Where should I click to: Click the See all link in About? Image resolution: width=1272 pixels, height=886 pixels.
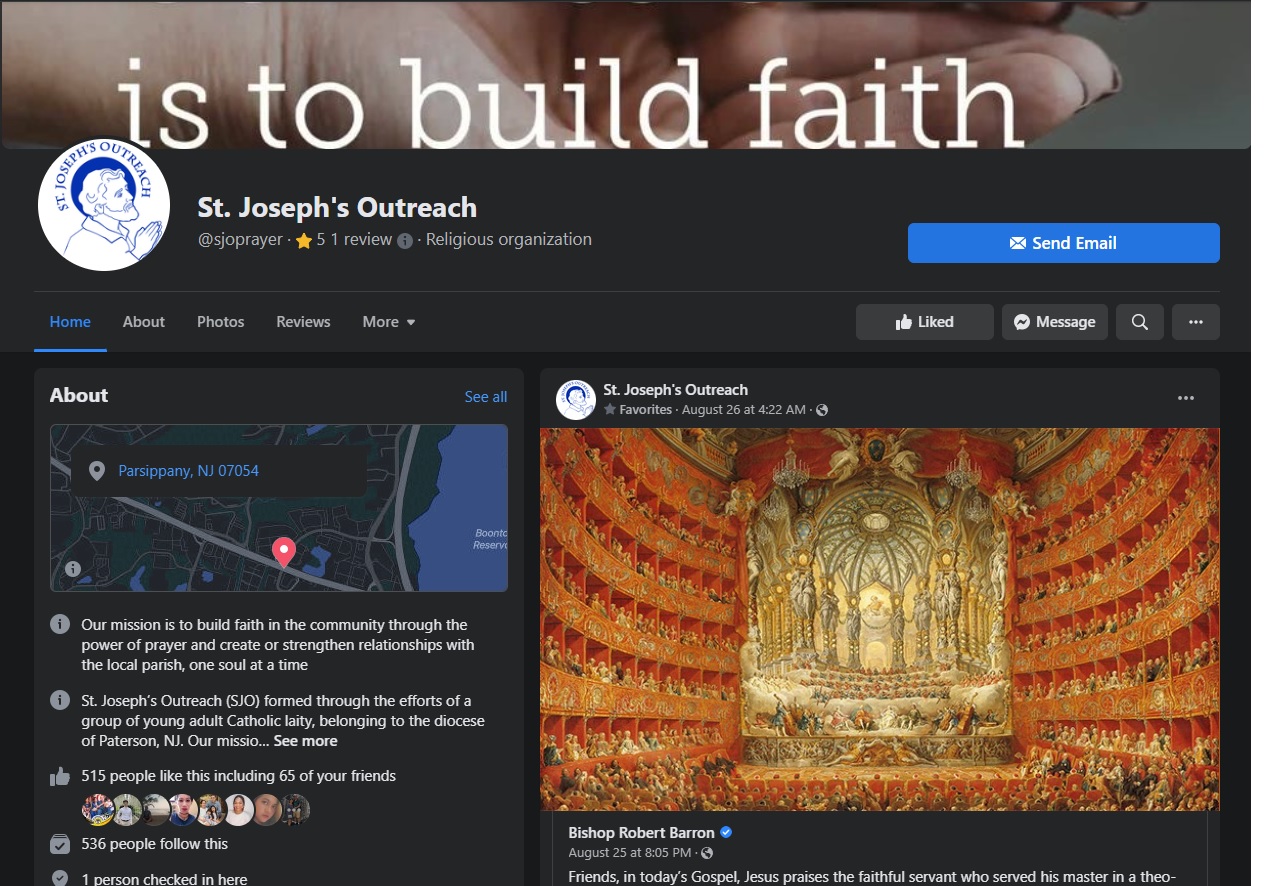(x=486, y=397)
